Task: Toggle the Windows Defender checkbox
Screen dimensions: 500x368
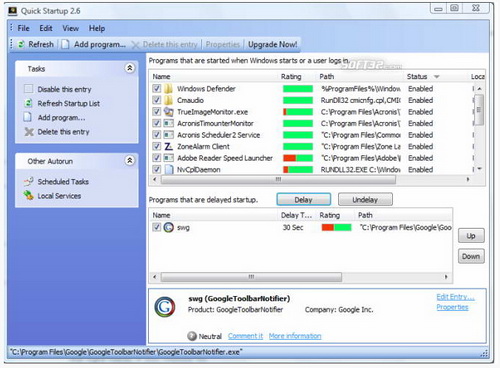Action: (x=157, y=89)
